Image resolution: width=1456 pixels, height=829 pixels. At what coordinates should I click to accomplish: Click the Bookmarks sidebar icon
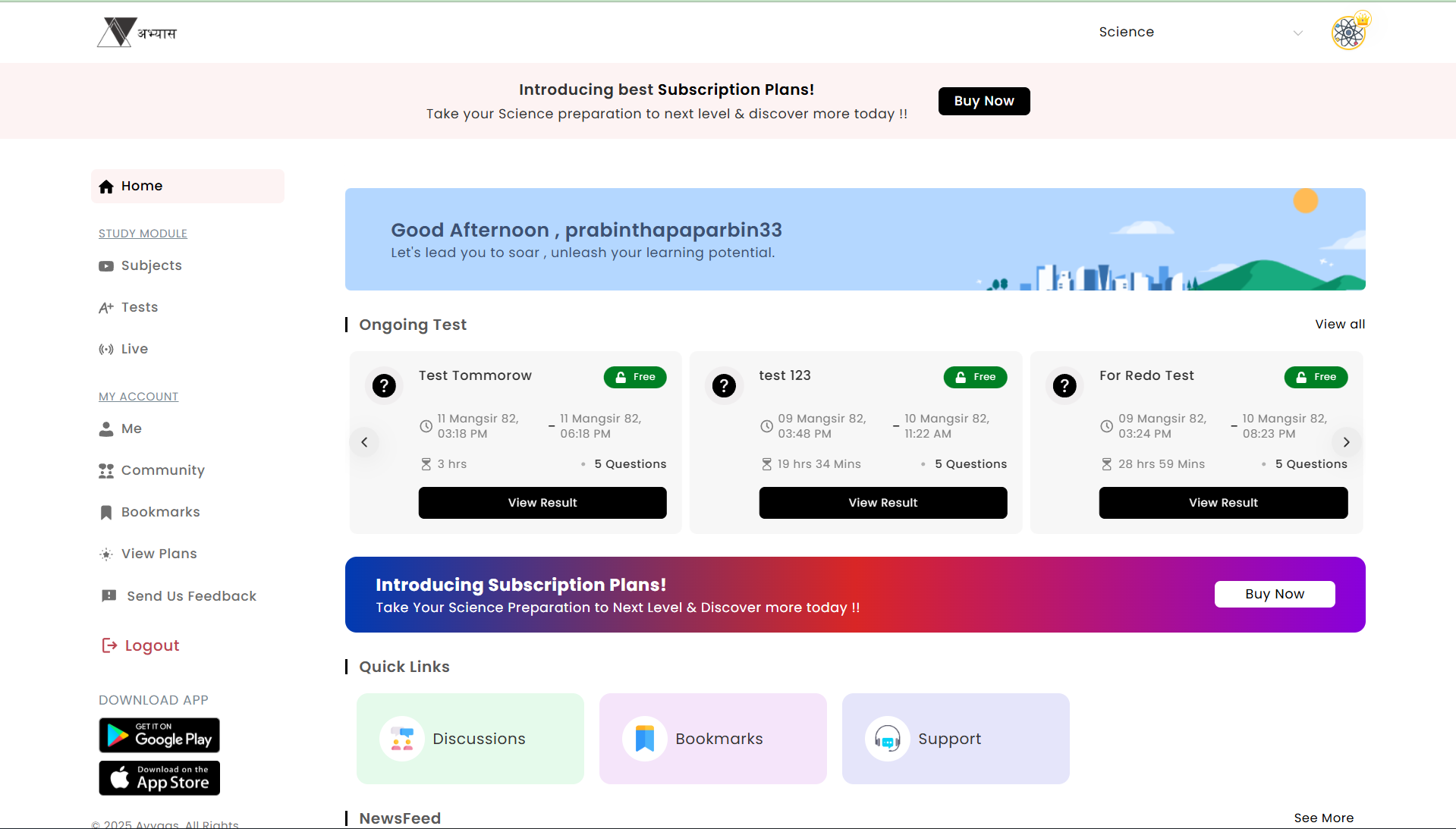pos(105,512)
